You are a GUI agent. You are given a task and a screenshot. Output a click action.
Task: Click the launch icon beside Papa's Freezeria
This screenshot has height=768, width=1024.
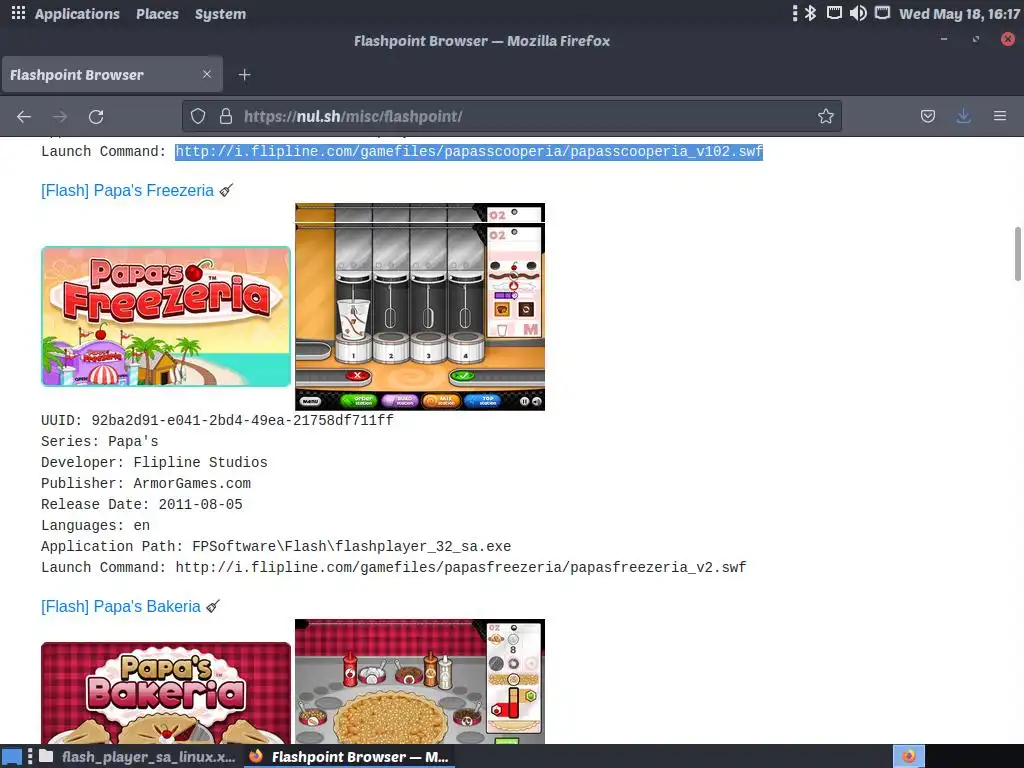pos(226,190)
